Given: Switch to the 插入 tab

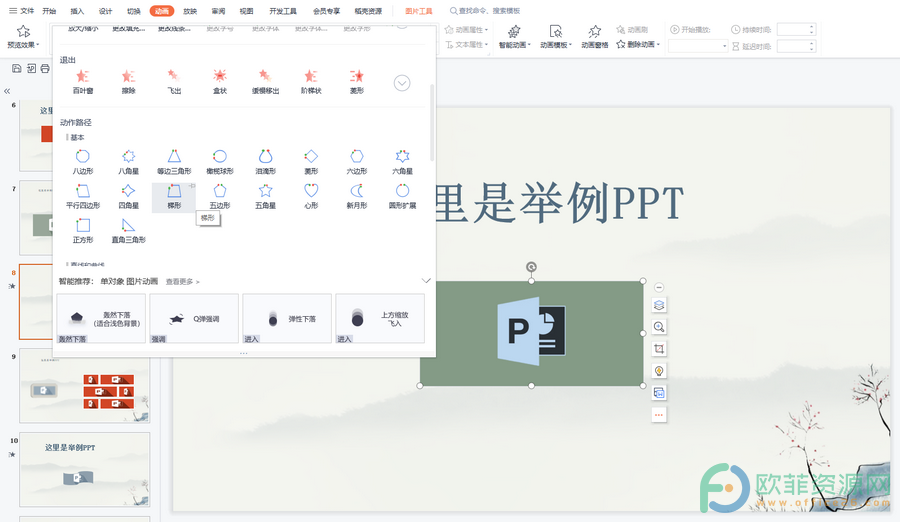Looking at the screenshot, I should 77,11.
